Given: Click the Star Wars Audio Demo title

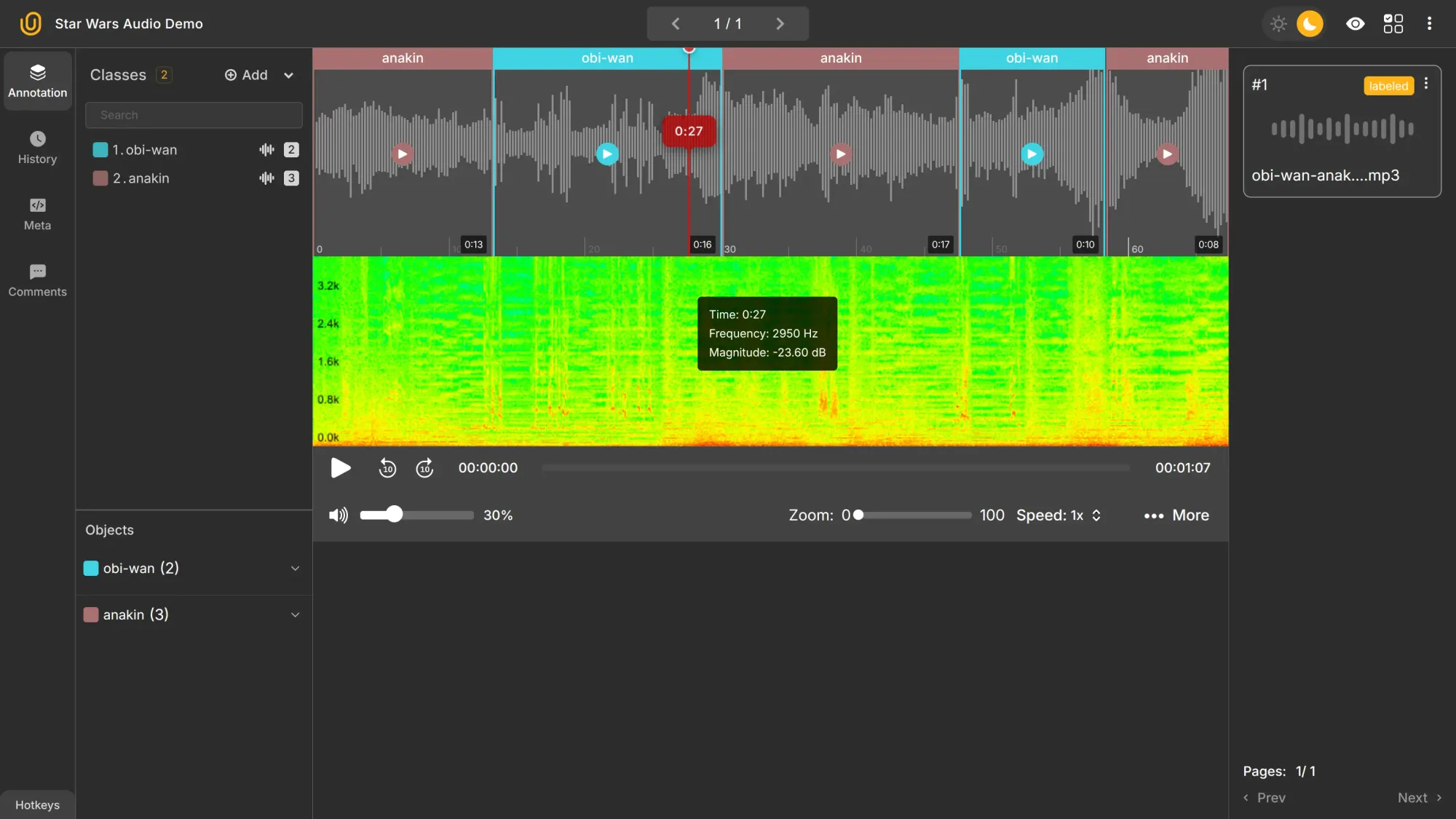Looking at the screenshot, I should point(129,24).
